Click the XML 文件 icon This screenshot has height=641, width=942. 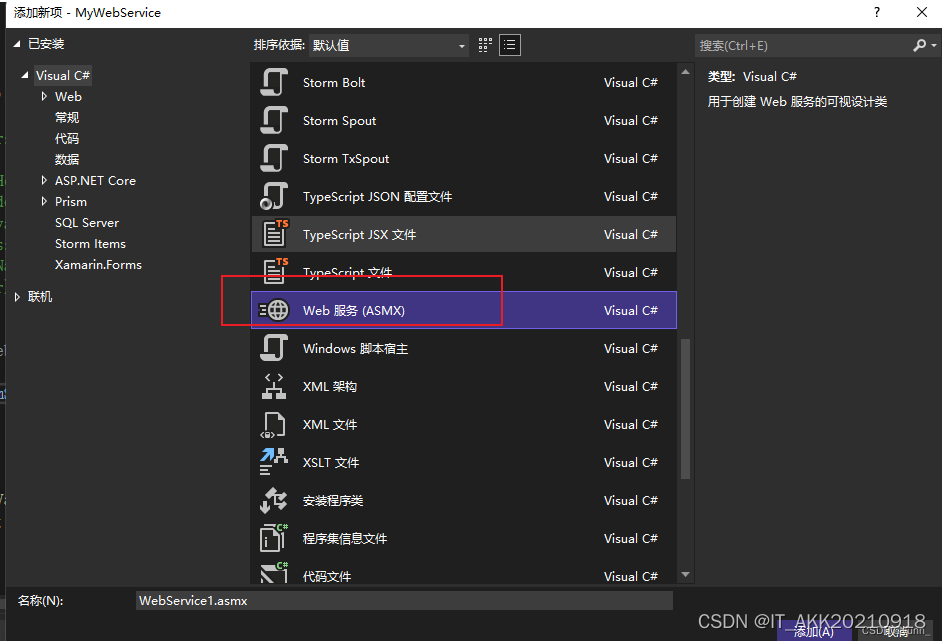pyautogui.click(x=273, y=425)
